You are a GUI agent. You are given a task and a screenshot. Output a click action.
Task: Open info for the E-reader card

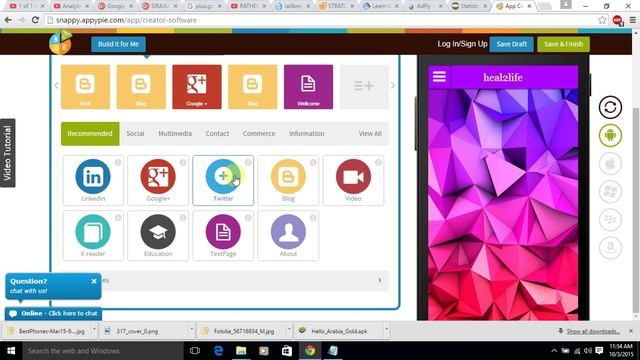(118, 218)
